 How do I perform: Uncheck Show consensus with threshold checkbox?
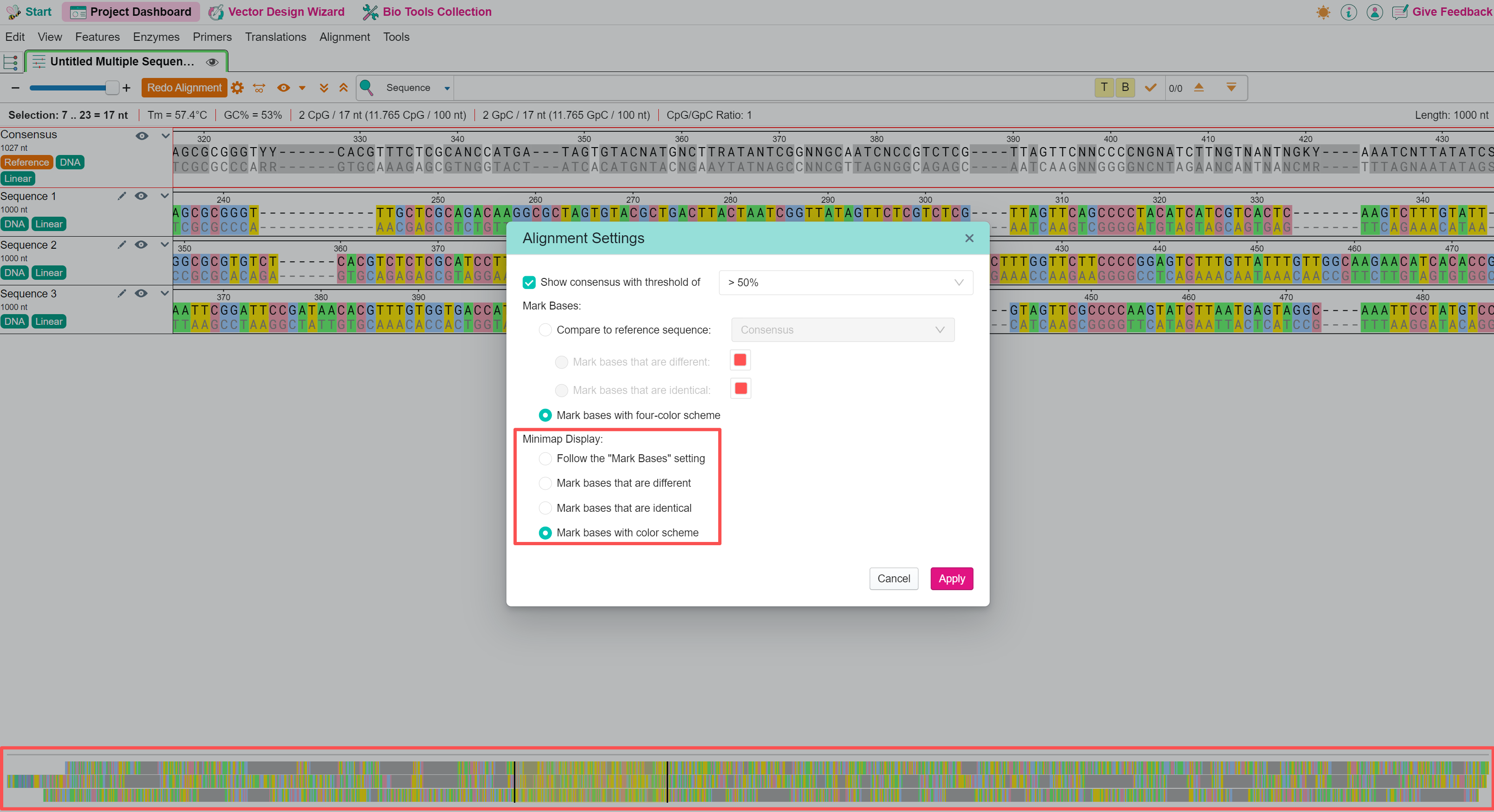tap(529, 282)
